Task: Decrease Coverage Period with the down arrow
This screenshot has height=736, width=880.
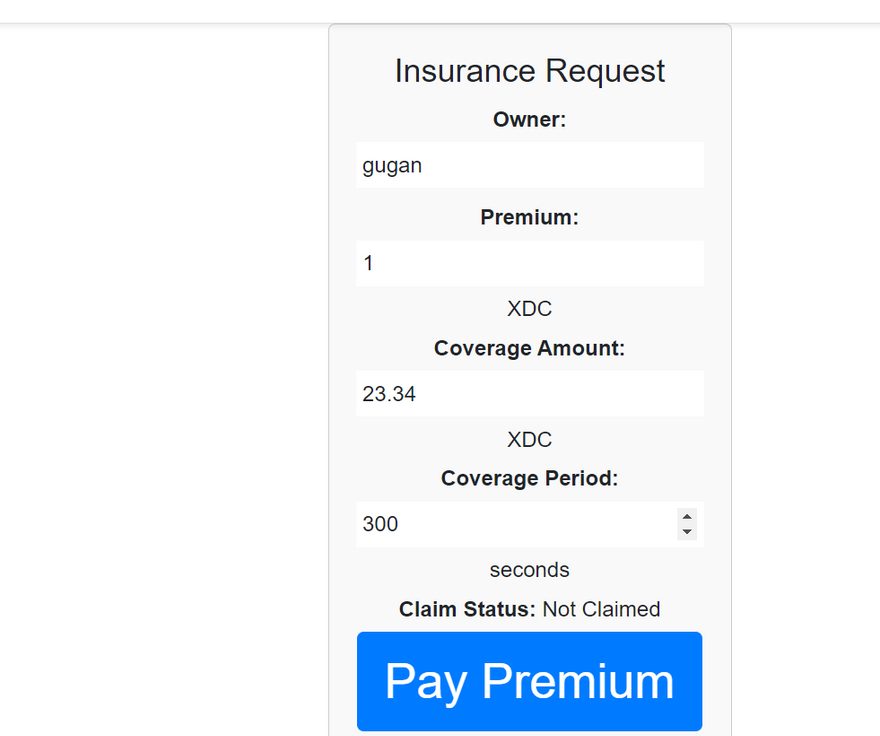Action: point(687,532)
